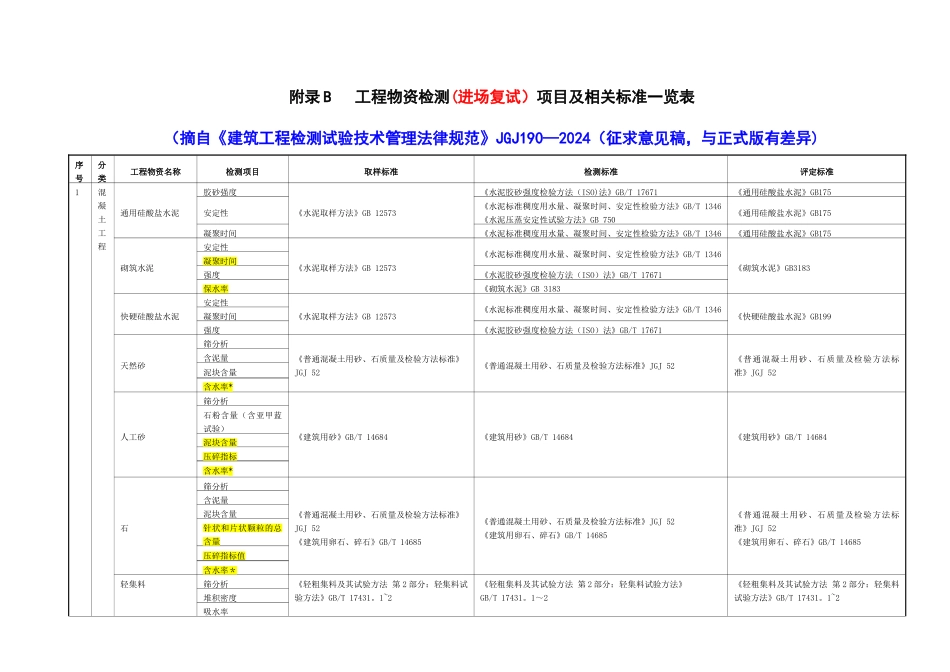This screenshot has width=950, height=672.
Task: Click the highlighted 针状和片状颗粒的总含量 cell
Action: (242, 534)
